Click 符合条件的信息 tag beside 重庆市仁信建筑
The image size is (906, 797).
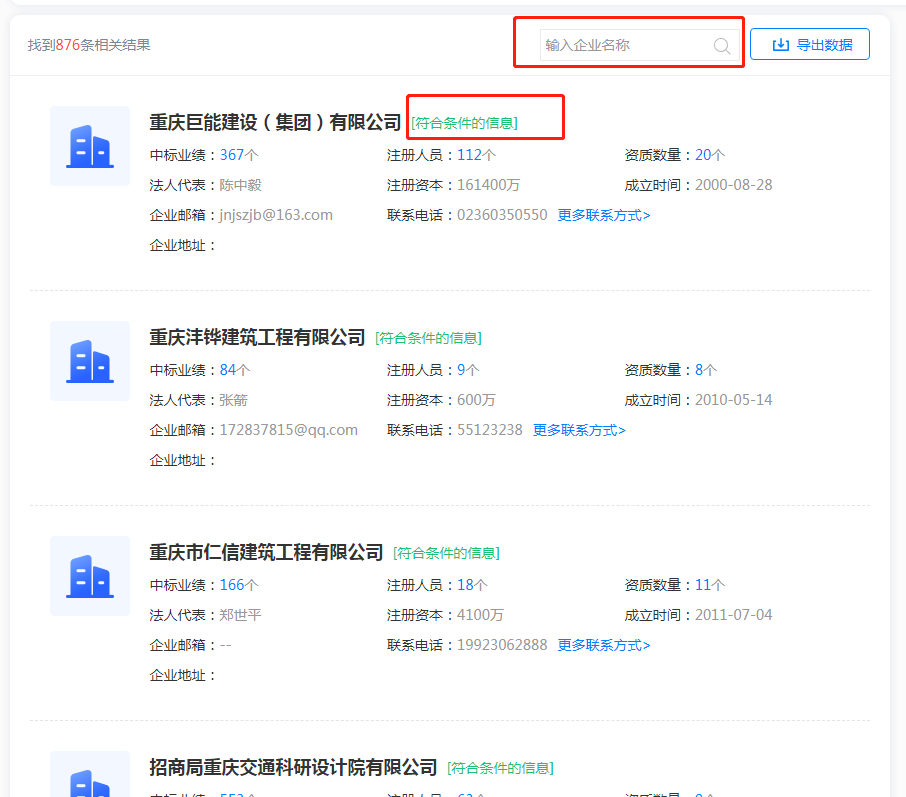447,553
